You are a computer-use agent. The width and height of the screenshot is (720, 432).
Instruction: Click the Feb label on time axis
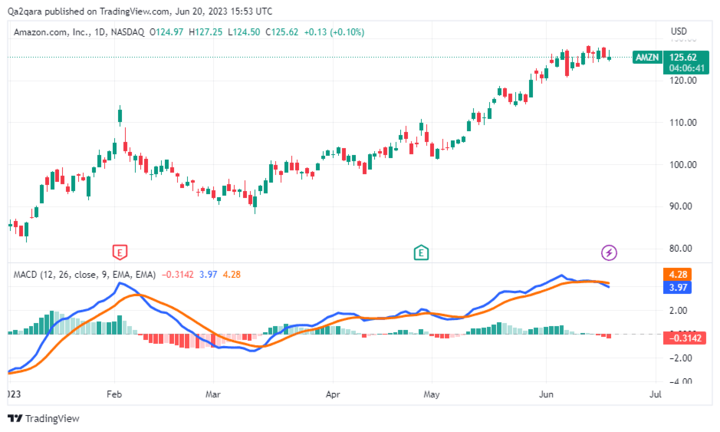pos(114,394)
